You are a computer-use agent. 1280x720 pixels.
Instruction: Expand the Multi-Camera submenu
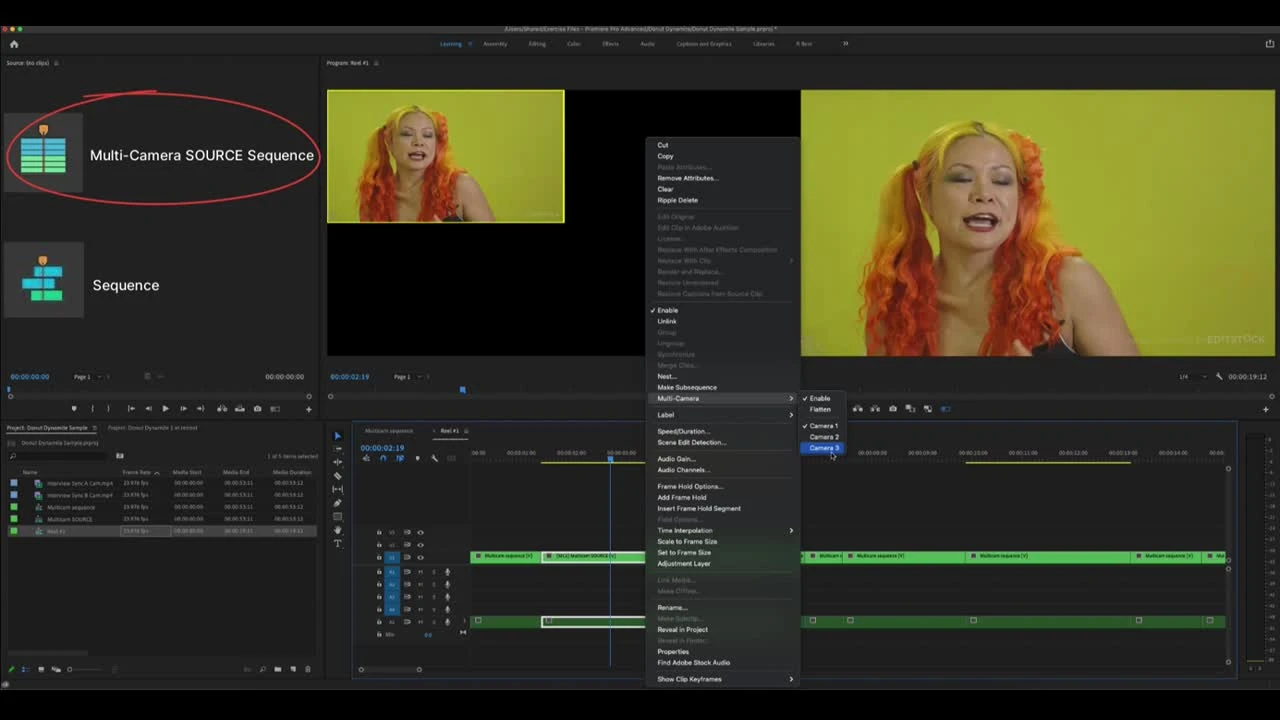723,398
